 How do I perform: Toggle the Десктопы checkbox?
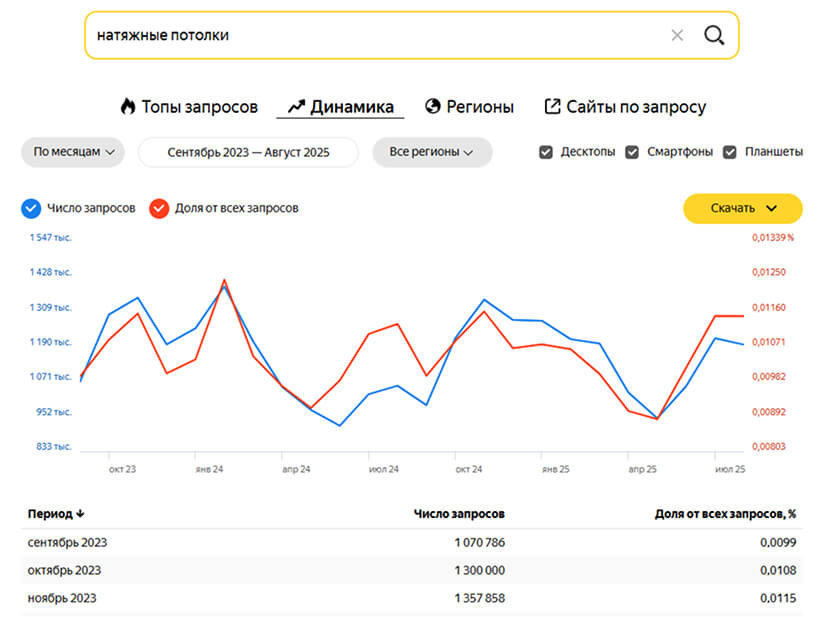[546, 152]
